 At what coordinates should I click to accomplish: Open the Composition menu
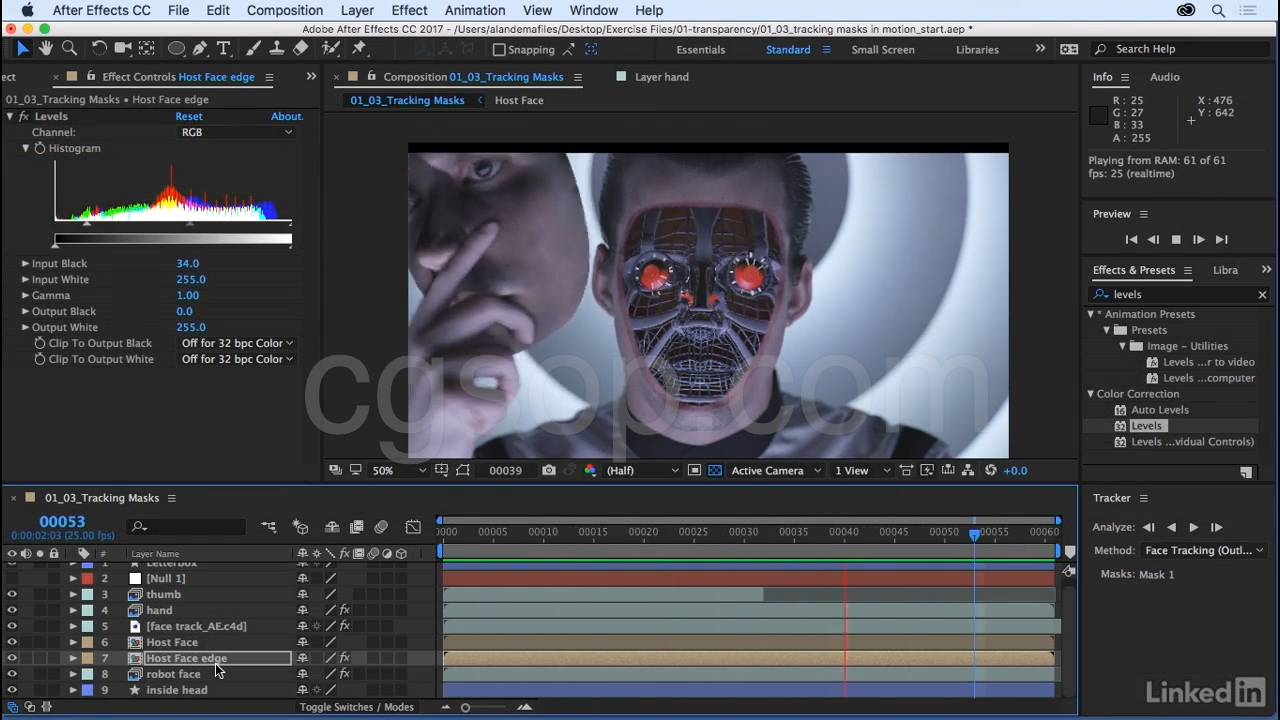pyautogui.click(x=284, y=10)
